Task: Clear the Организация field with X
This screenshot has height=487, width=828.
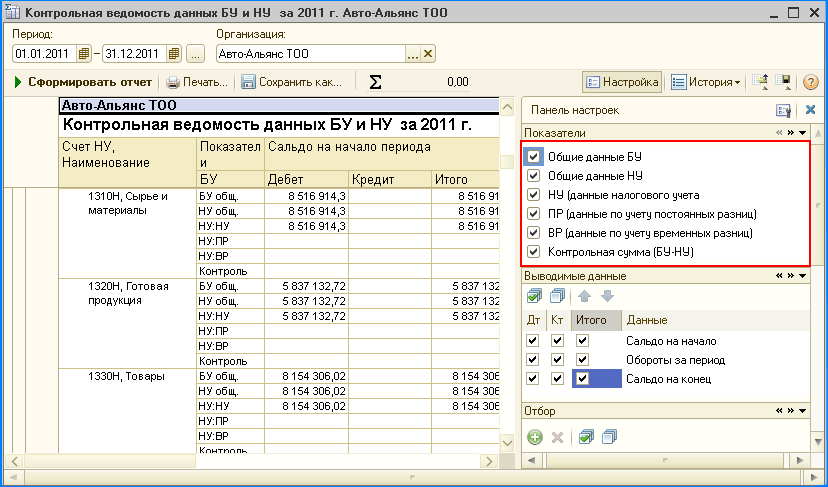Action: [429, 54]
